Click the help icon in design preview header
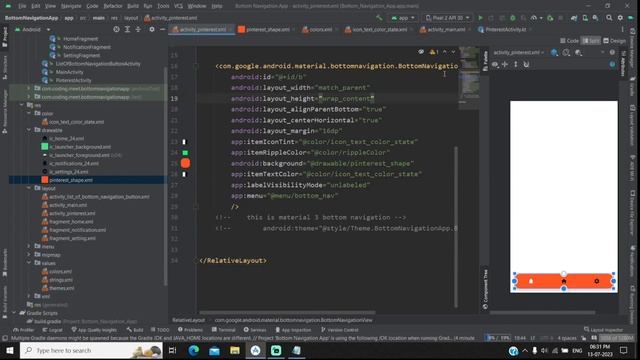 [612, 53]
